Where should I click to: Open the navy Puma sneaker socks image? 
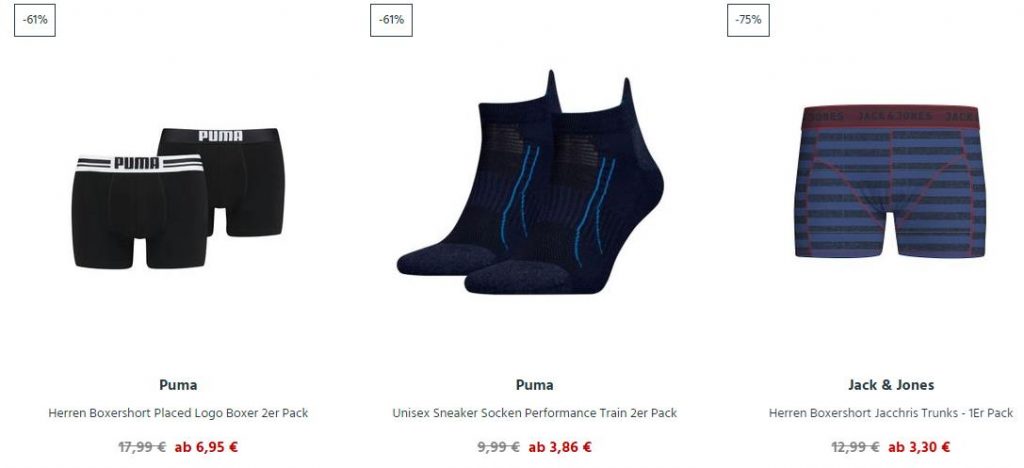(530, 182)
